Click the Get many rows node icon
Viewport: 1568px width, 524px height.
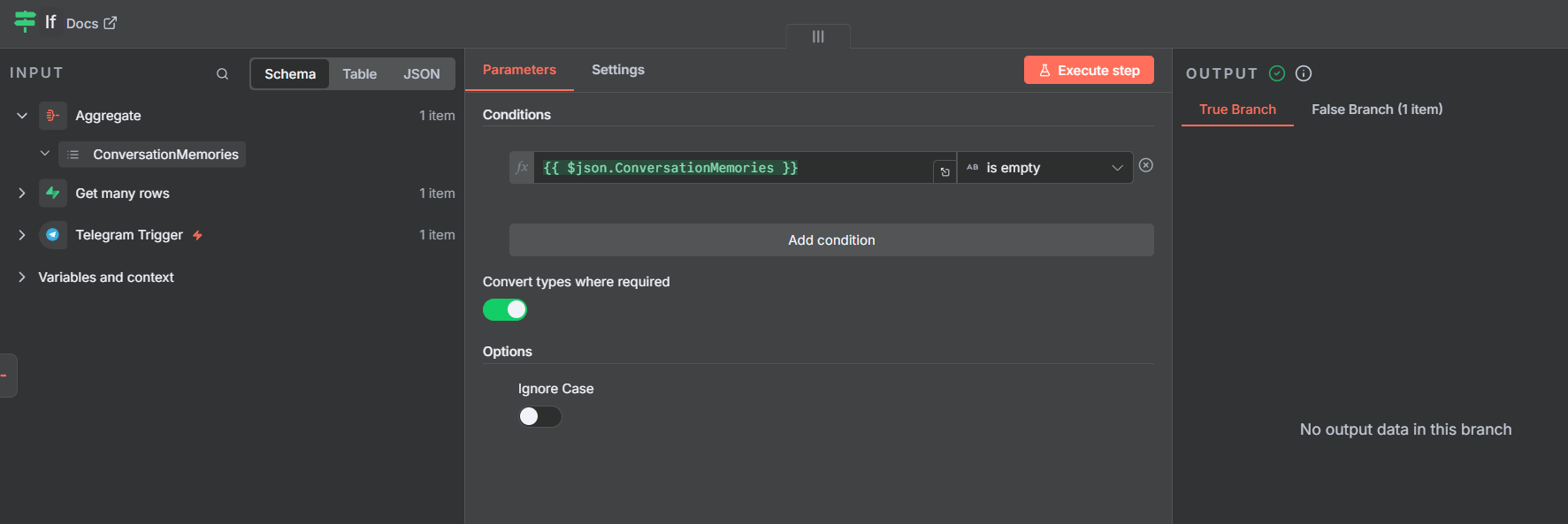(x=53, y=194)
